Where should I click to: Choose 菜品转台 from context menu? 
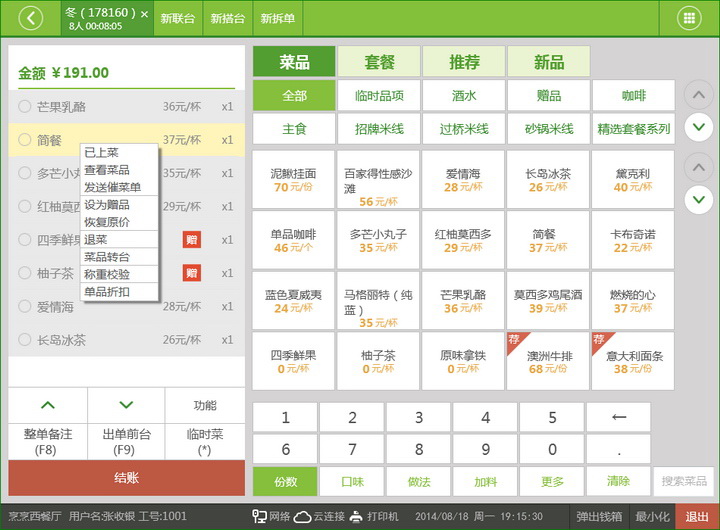(119, 257)
